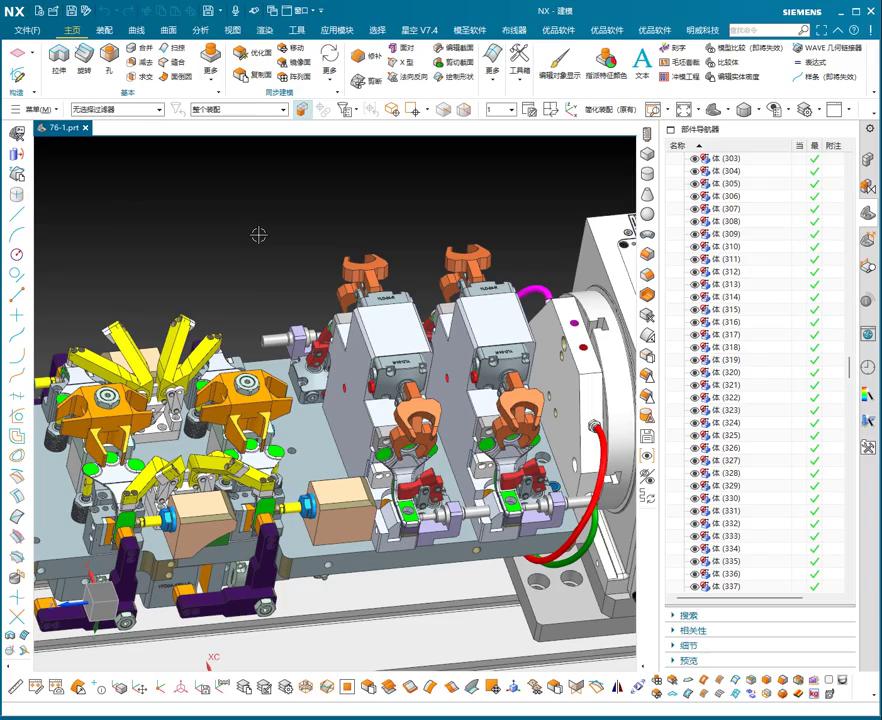Viewport: 882px width, 720px height.
Task: Click the 合并 (Unite) button
Action: pyautogui.click(x=140, y=47)
